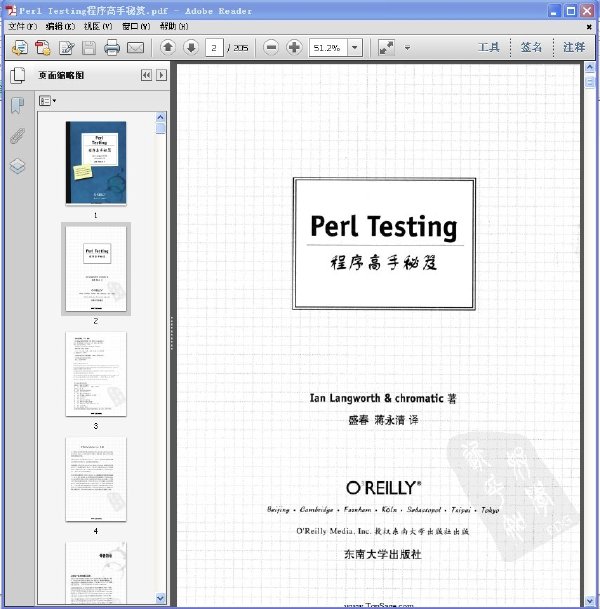Go to next page with down arrow
Screen dimensions: 600x609
pyautogui.click(x=191, y=48)
